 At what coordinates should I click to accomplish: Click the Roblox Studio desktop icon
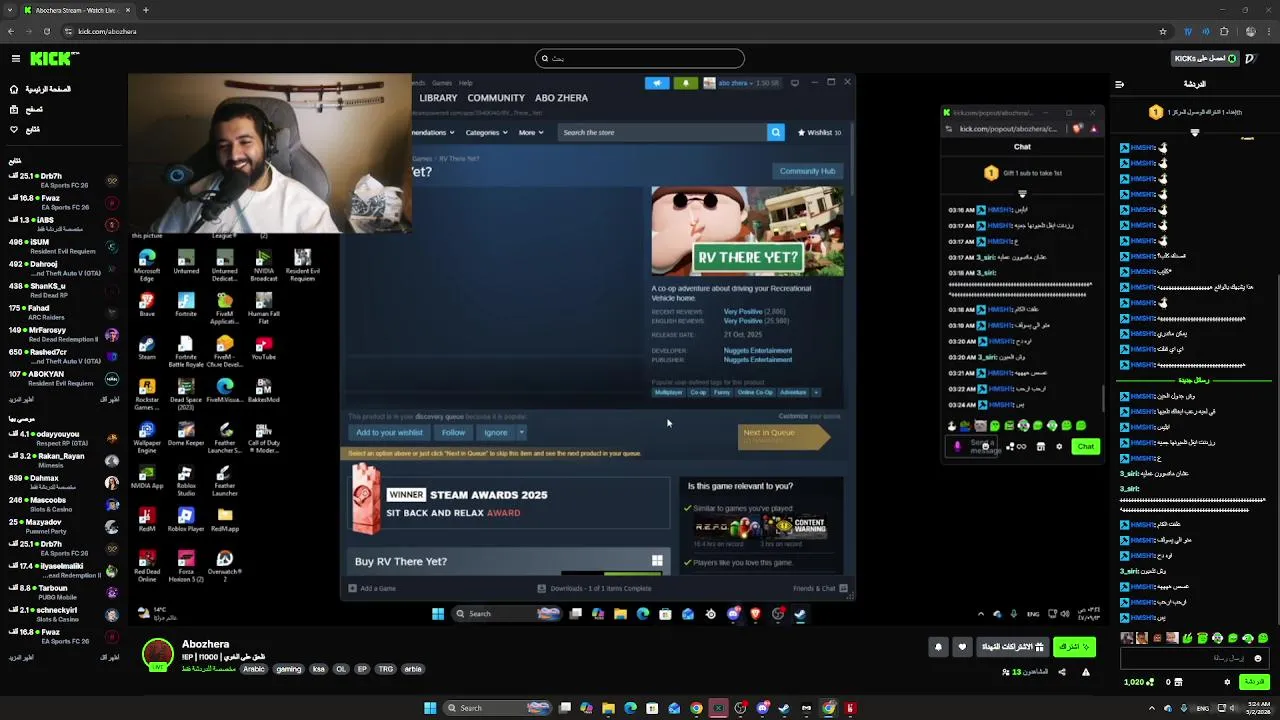tap(186, 480)
